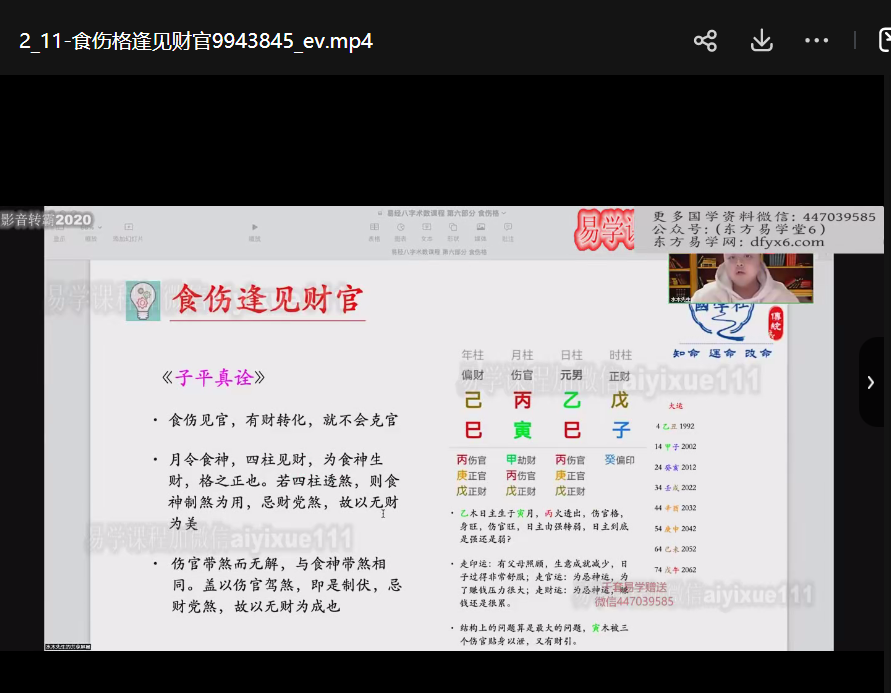Select the 形状 shape icon in toolbar
The height and width of the screenshot is (693, 891).
[453, 230]
